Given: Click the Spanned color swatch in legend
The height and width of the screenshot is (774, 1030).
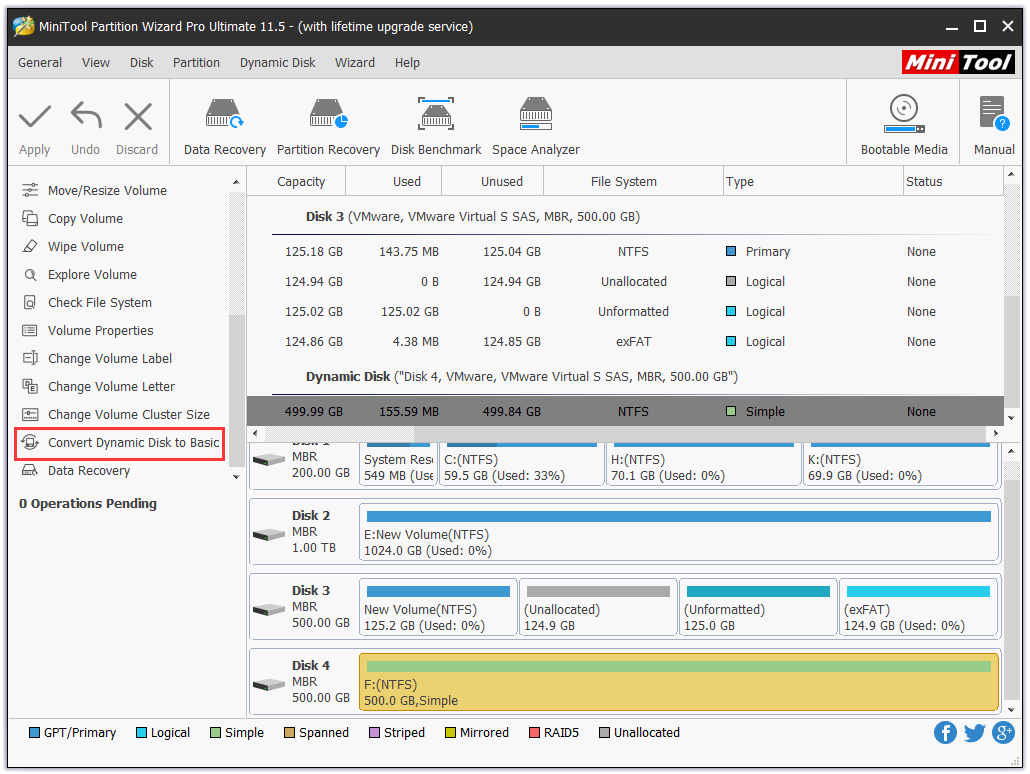Looking at the screenshot, I should [291, 733].
